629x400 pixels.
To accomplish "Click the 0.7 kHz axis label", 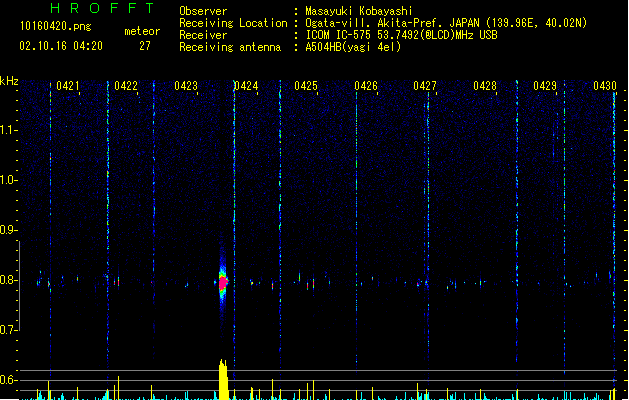I will (8, 330).
